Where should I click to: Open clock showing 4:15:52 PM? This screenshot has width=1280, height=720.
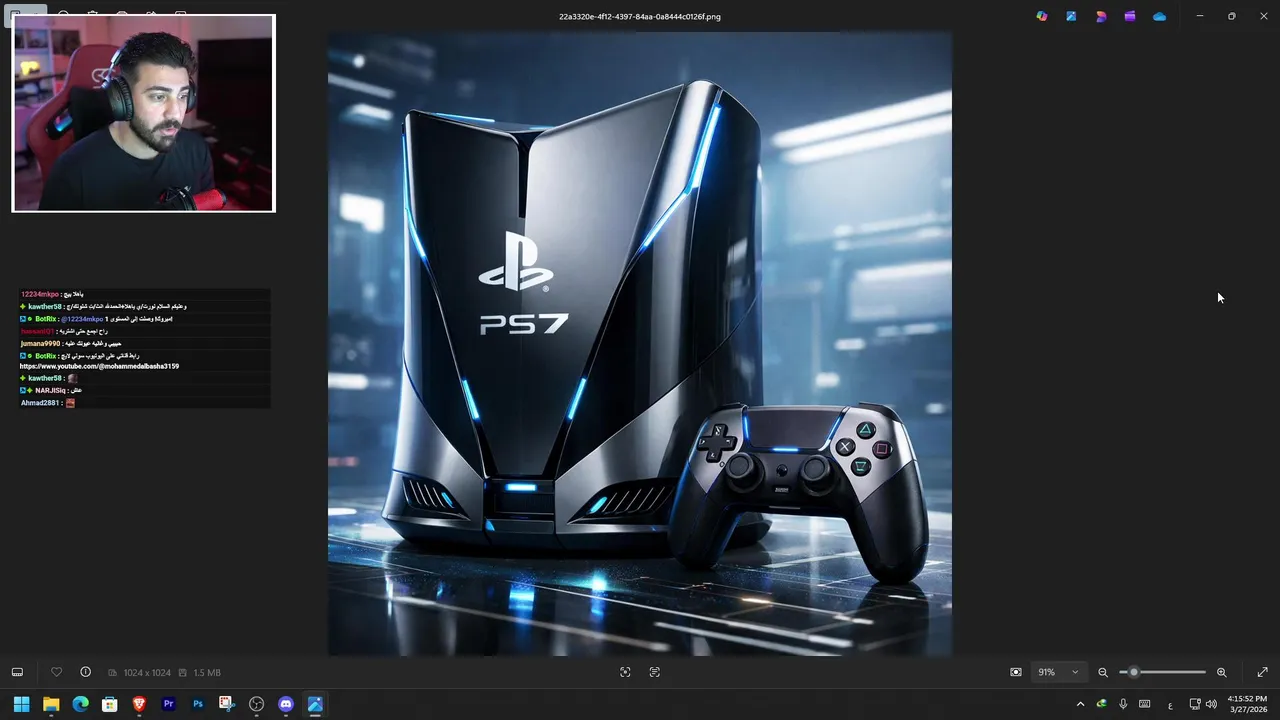pyautogui.click(x=1248, y=704)
